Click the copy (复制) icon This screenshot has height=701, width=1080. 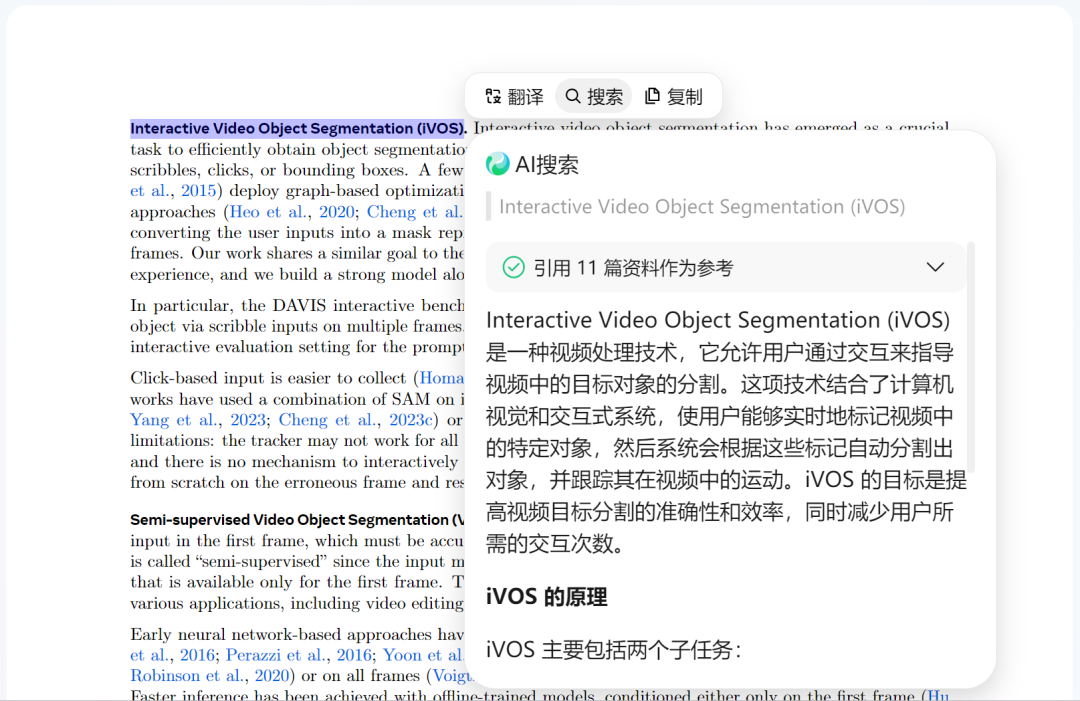tap(652, 96)
